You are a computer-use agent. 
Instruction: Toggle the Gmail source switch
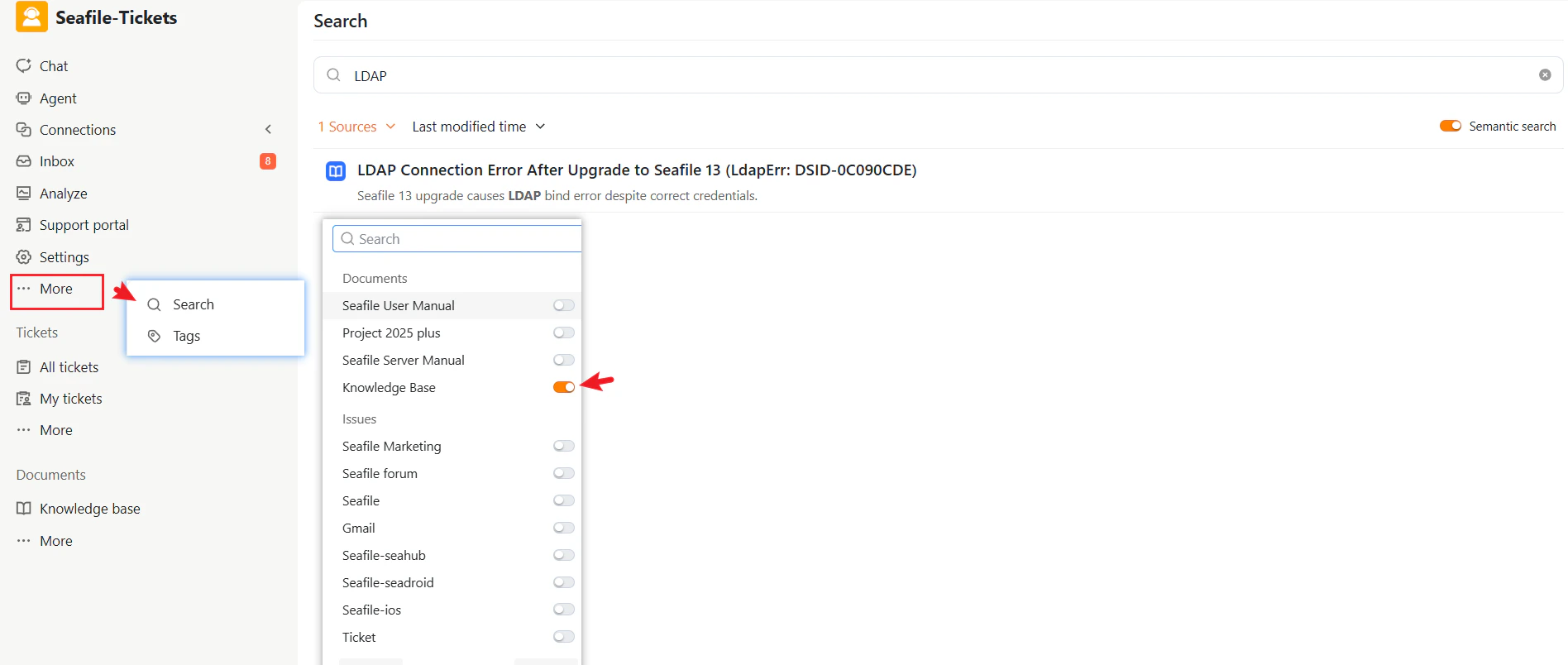click(x=564, y=528)
